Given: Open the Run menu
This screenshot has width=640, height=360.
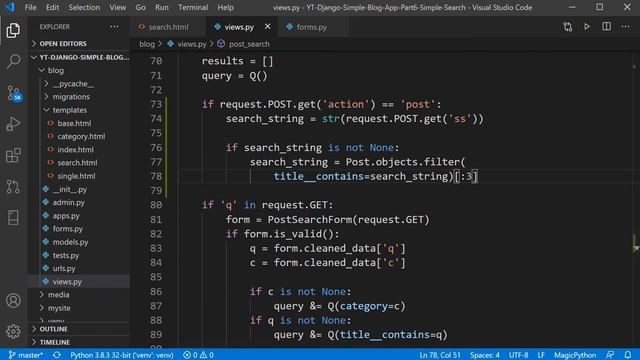Looking at the screenshot, I should (162, 7).
